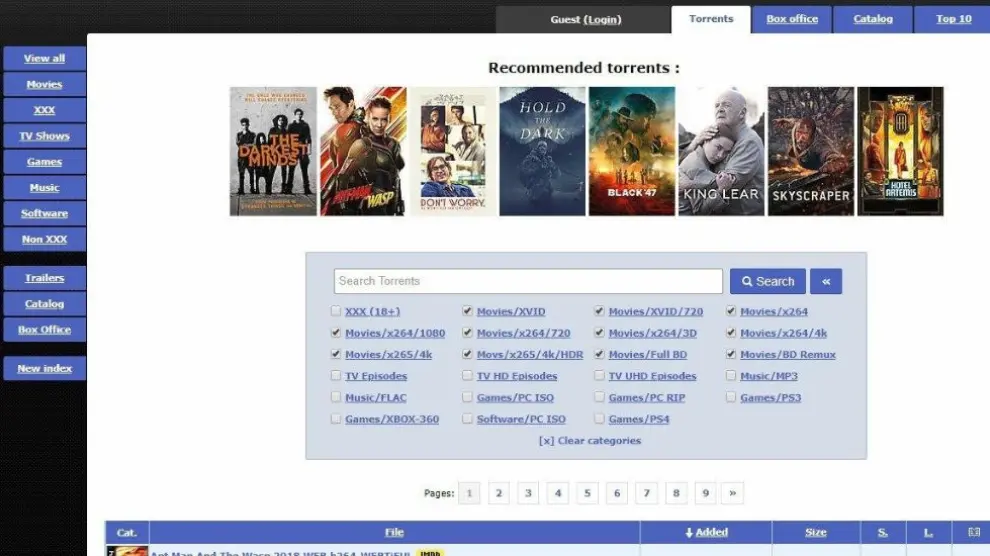Go to next pages with » button
990x556 pixels.
click(733, 493)
